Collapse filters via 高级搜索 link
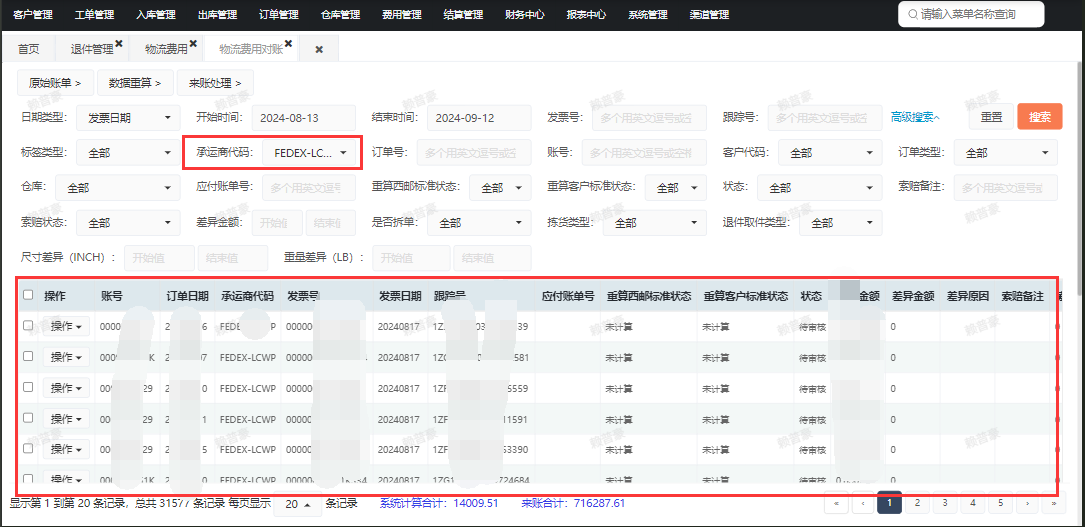Image resolution: width=1085 pixels, height=527 pixels. 915,118
